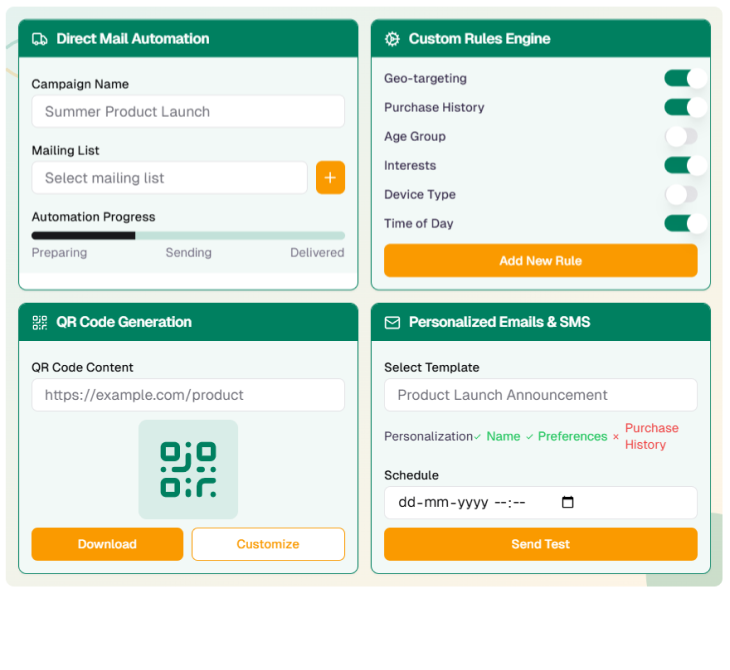Turn on the Device Type toggle
The image size is (730, 670).
(x=681, y=194)
